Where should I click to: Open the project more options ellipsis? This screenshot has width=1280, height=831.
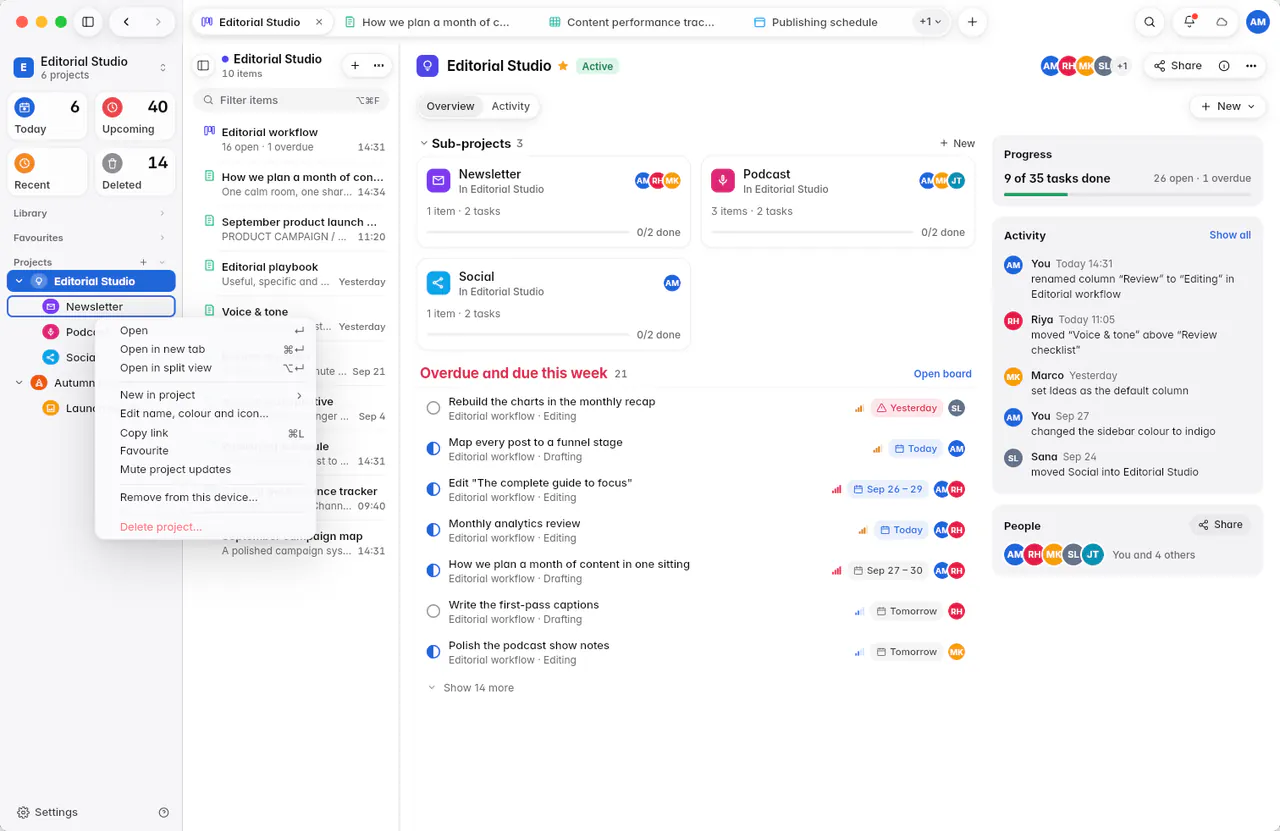point(1251,66)
